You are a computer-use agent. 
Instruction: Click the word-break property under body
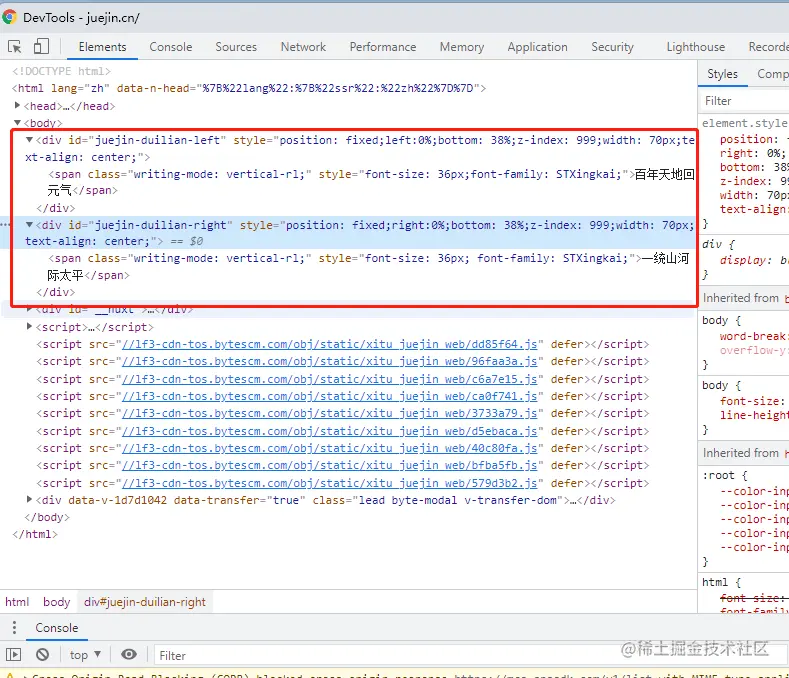click(753, 336)
